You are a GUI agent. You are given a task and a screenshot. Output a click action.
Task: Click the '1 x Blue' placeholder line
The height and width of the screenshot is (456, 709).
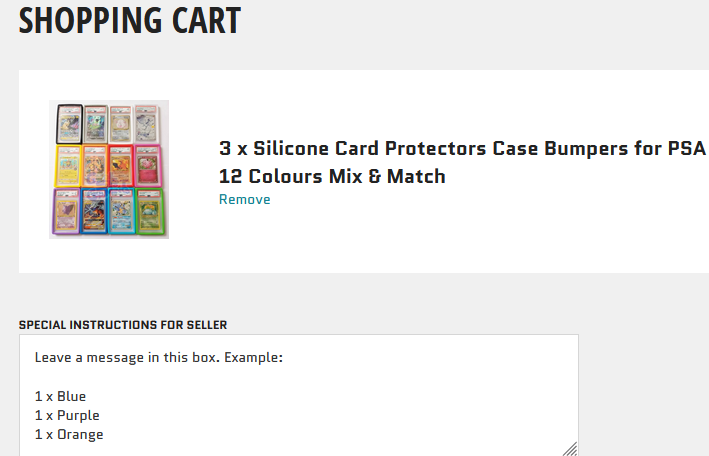(60, 396)
